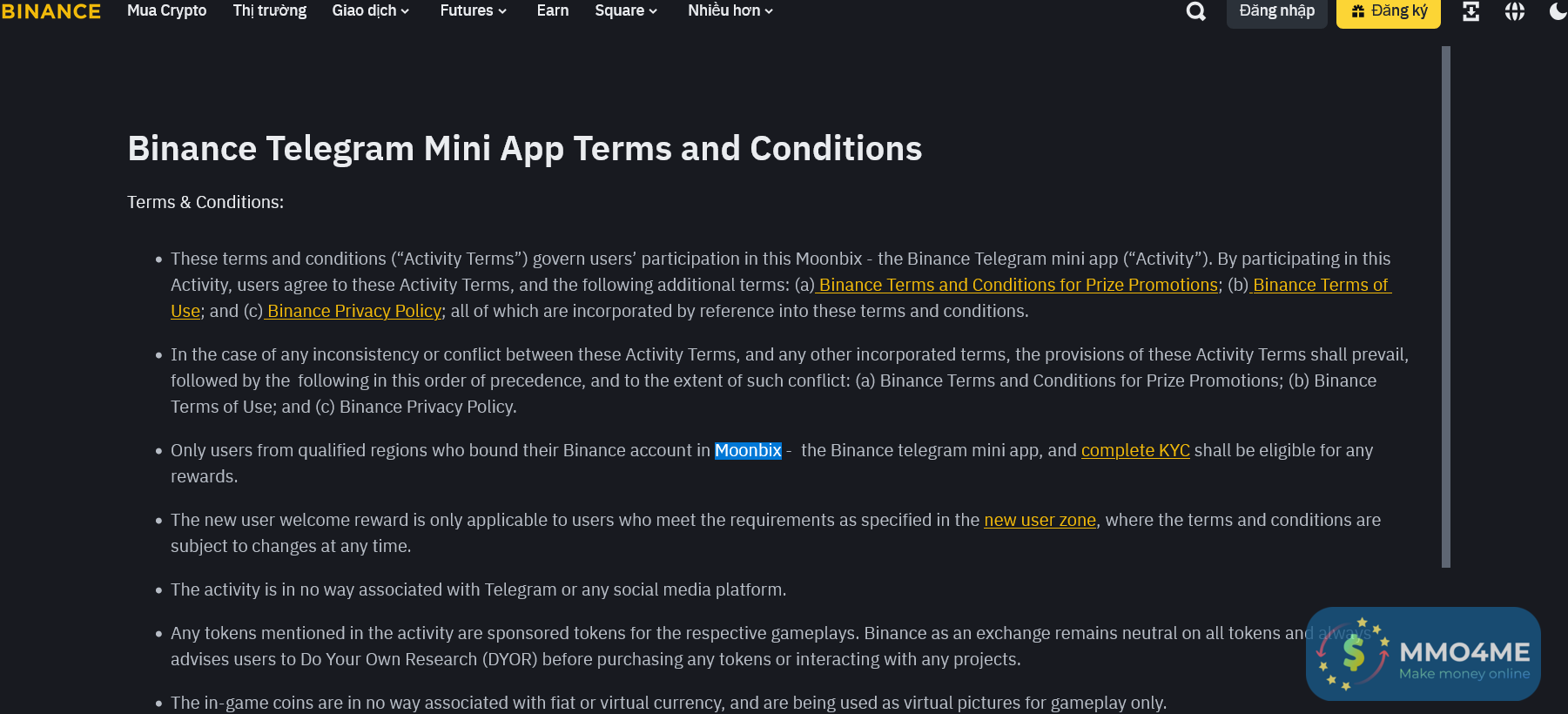1568x714 pixels.
Task: Click the Đăng nhập button
Action: [x=1276, y=11]
